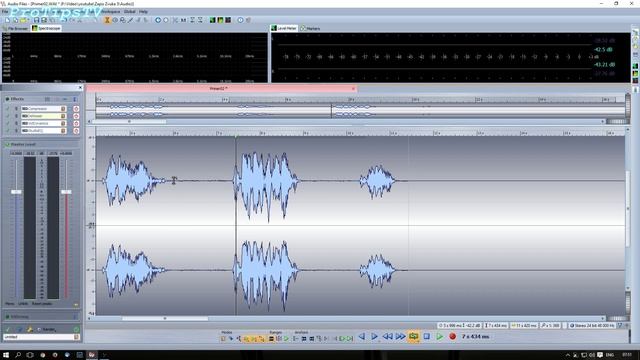Viewport: 640px width, 360px height.
Task: Toggle the Master Level section green checkmark
Action: (7, 144)
